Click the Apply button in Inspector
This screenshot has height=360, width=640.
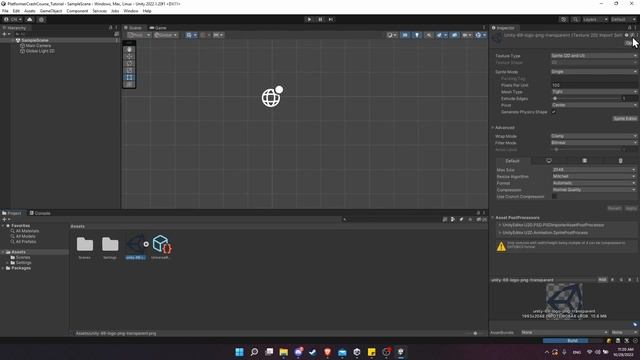click(631, 208)
